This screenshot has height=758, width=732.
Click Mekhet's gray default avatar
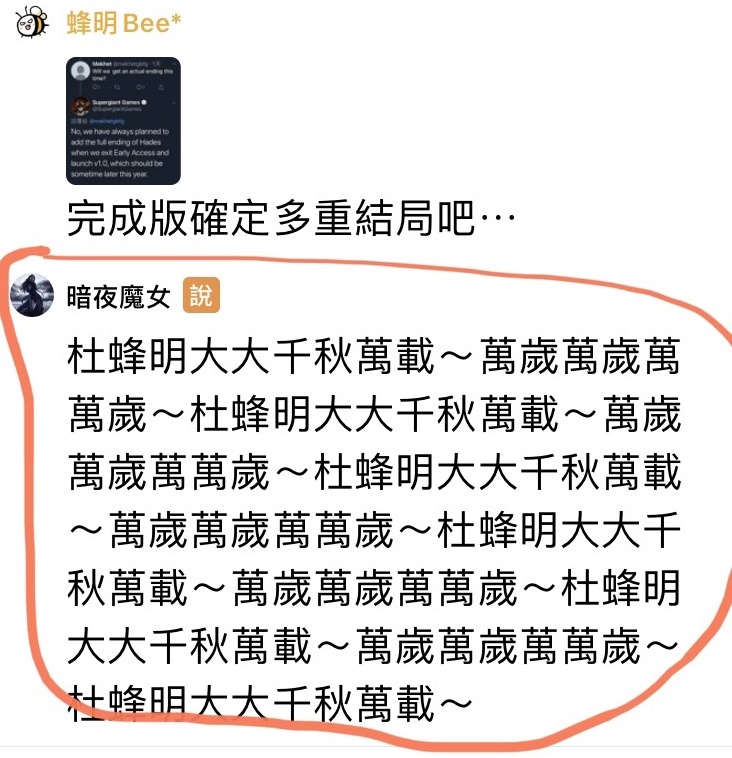(81, 71)
